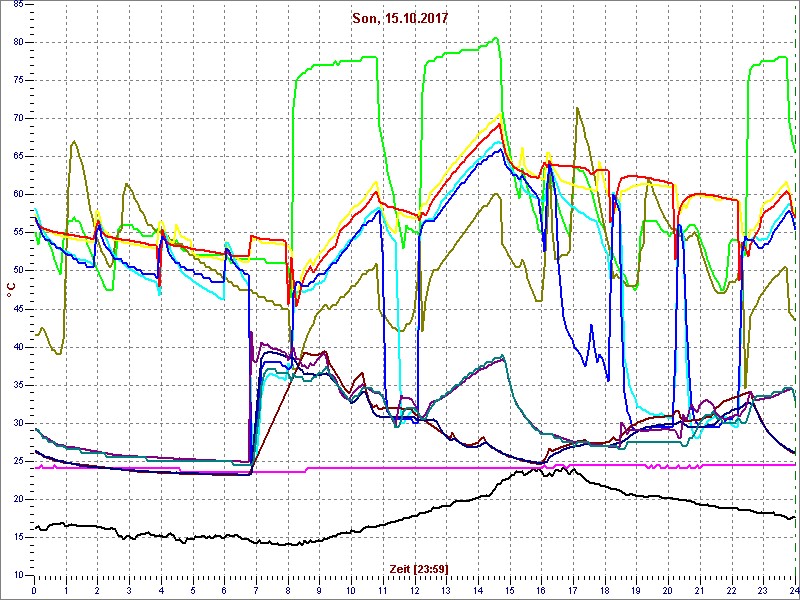The image size is (800, 600).
Task: Click hour 15 label on the horizontal time axis
Action: 510,591
